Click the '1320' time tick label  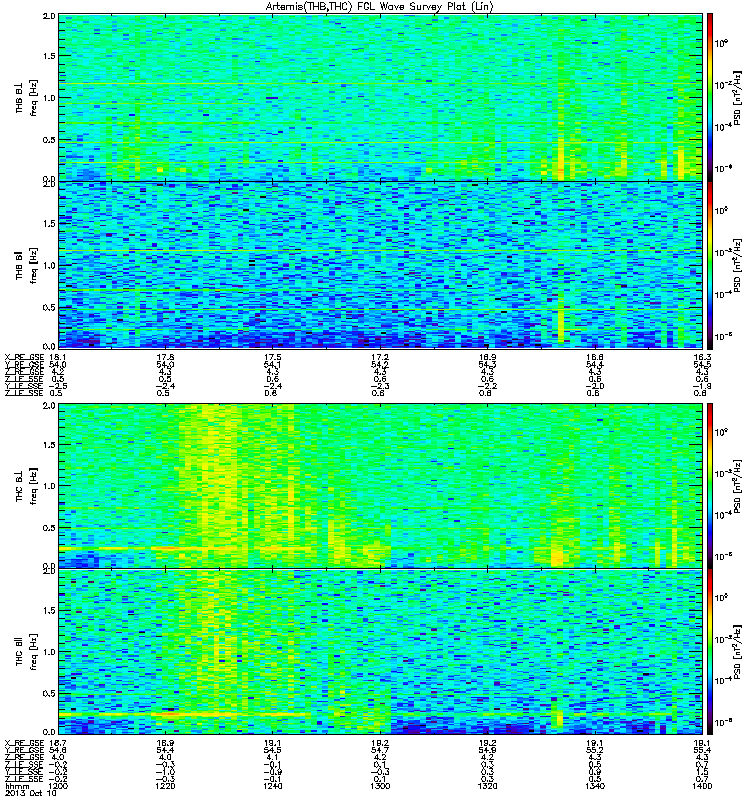click(x=487, y=786)
